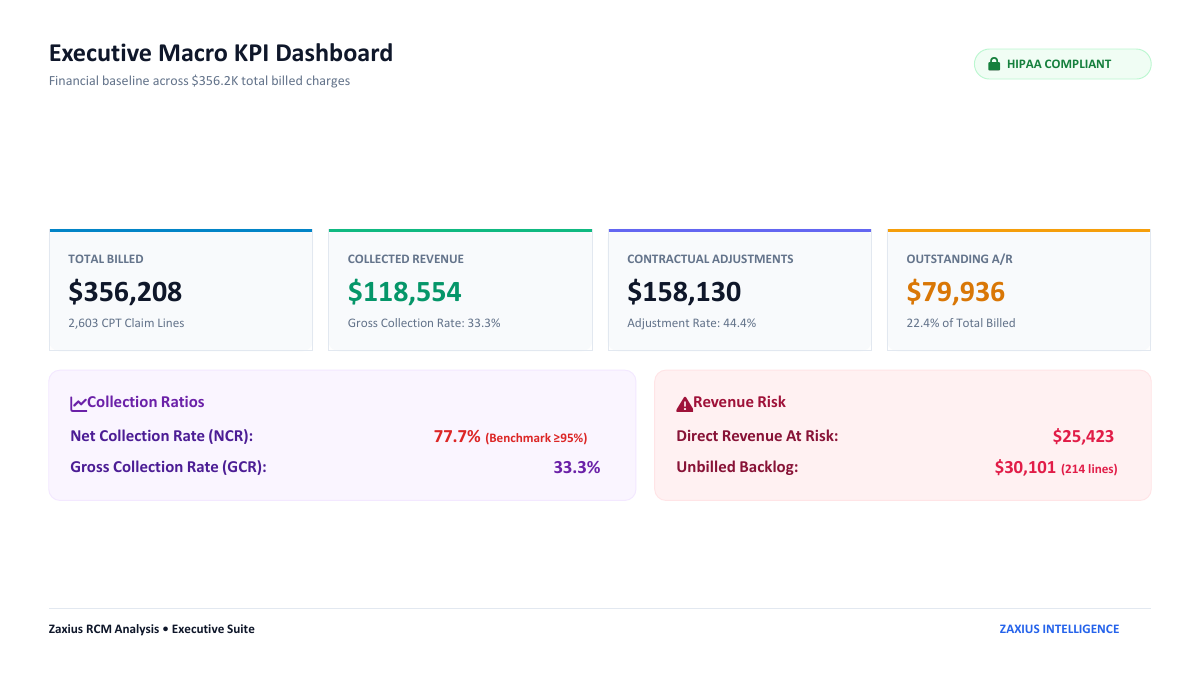Image resolution: width=1200 pixels, height=675 pixels.
Task: Click the Unbilled Backlog label
Action: point(737,466)
